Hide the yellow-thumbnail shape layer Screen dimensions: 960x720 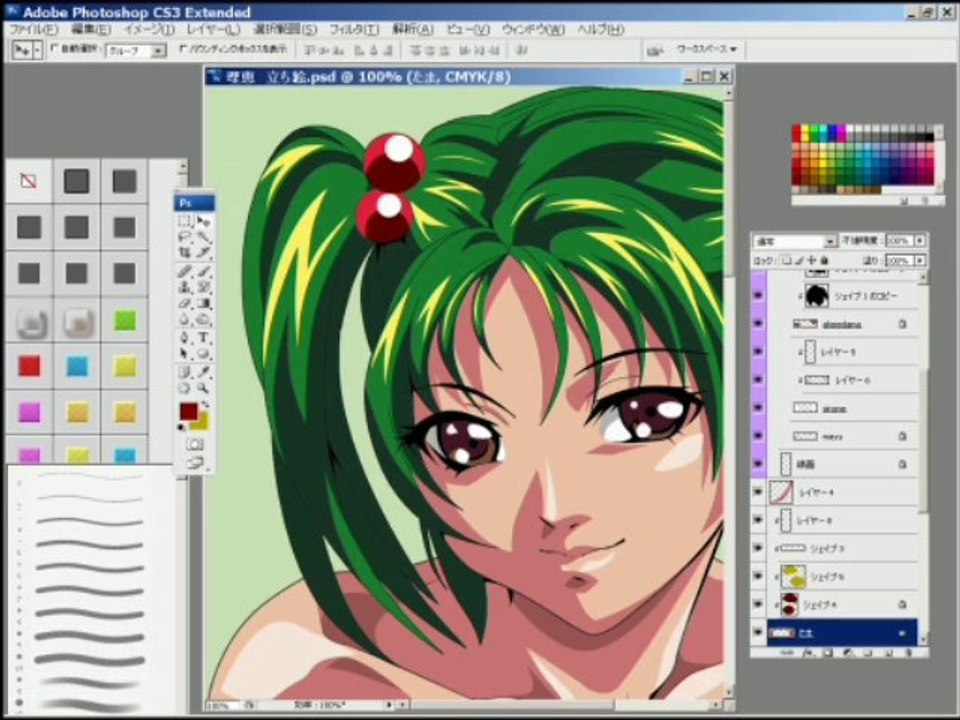[x=759, y=576]
